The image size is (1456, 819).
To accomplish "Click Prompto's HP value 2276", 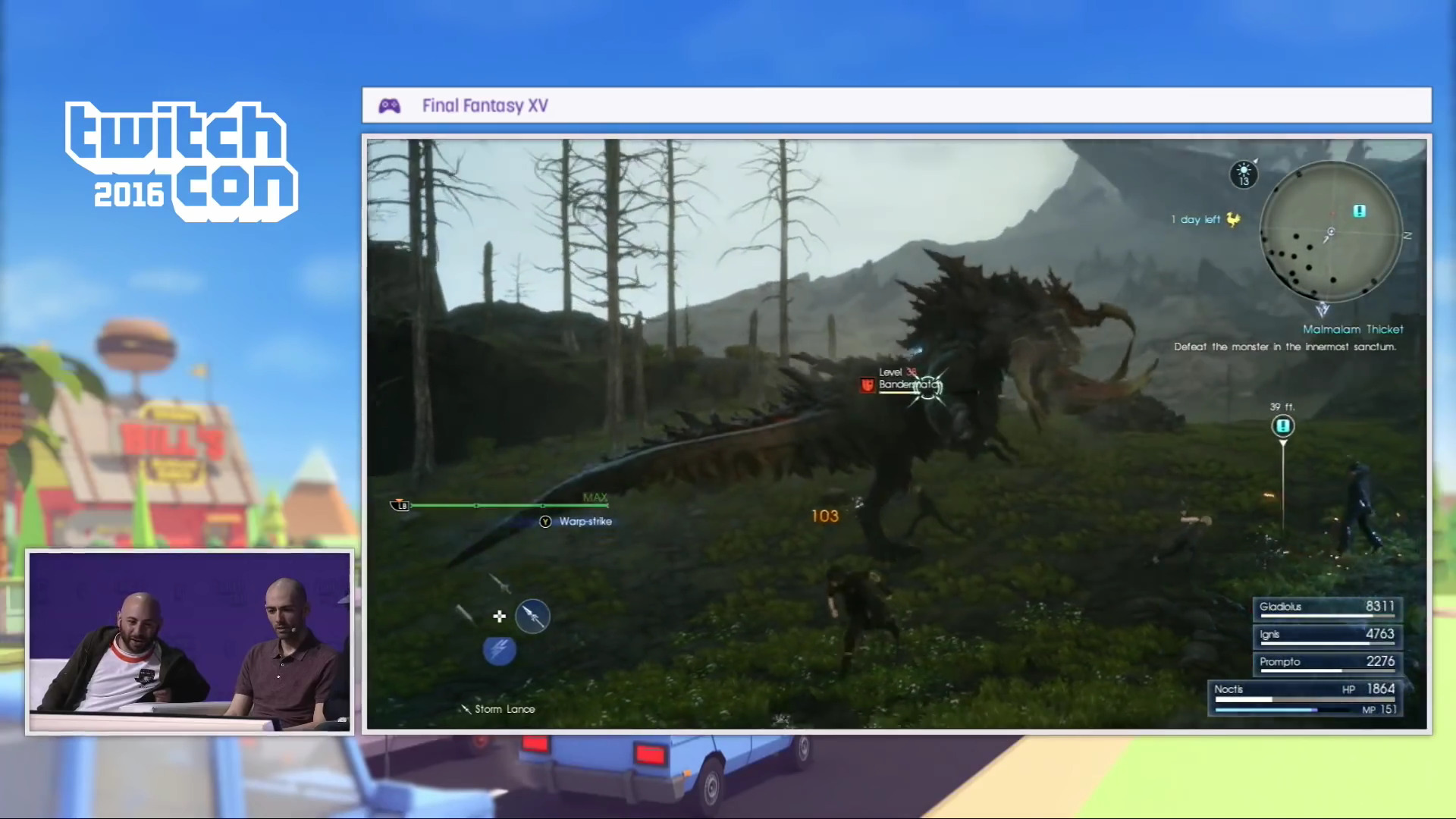I will point(1380,661).
